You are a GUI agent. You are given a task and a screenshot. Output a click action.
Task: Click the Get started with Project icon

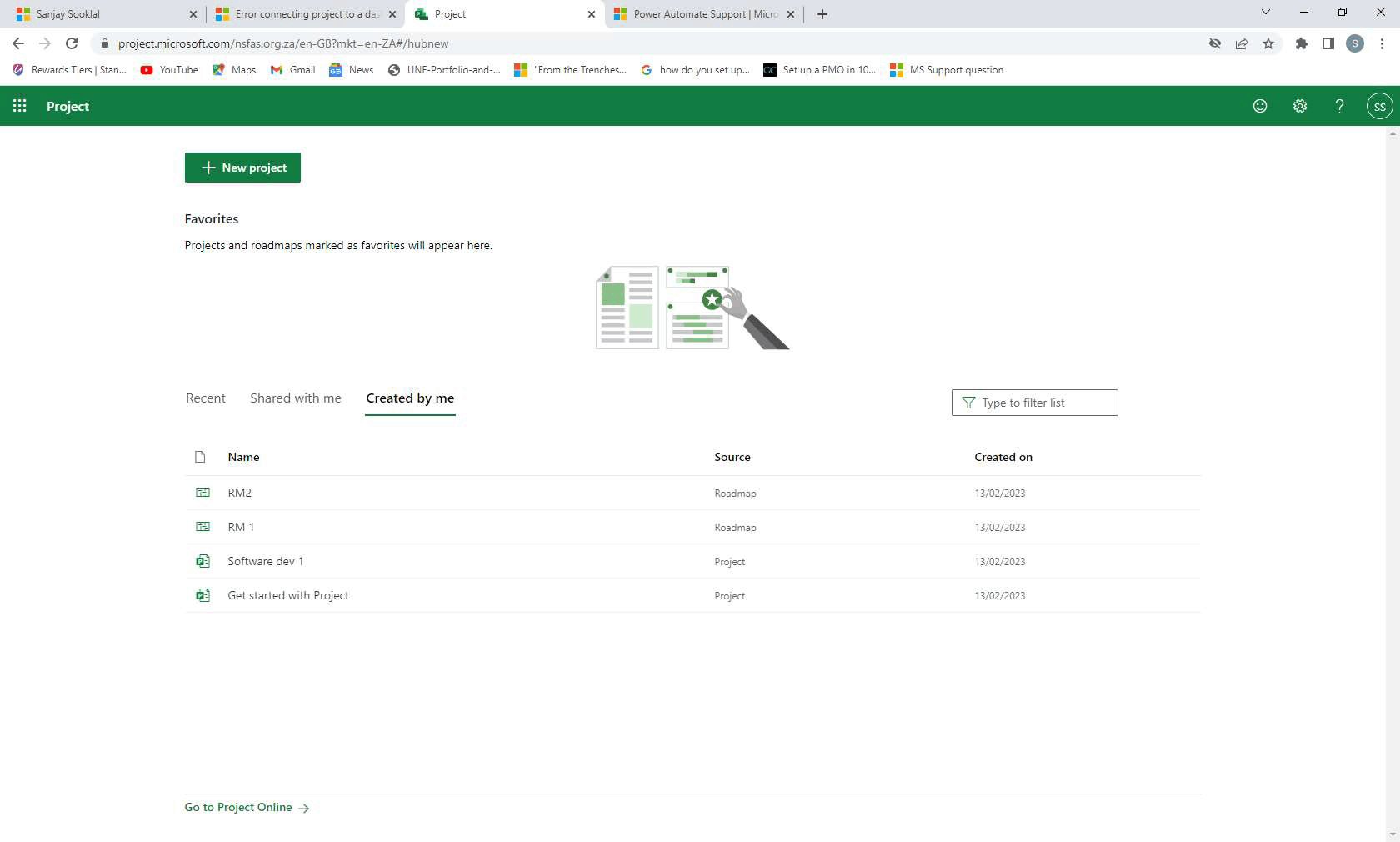point(202,595)
